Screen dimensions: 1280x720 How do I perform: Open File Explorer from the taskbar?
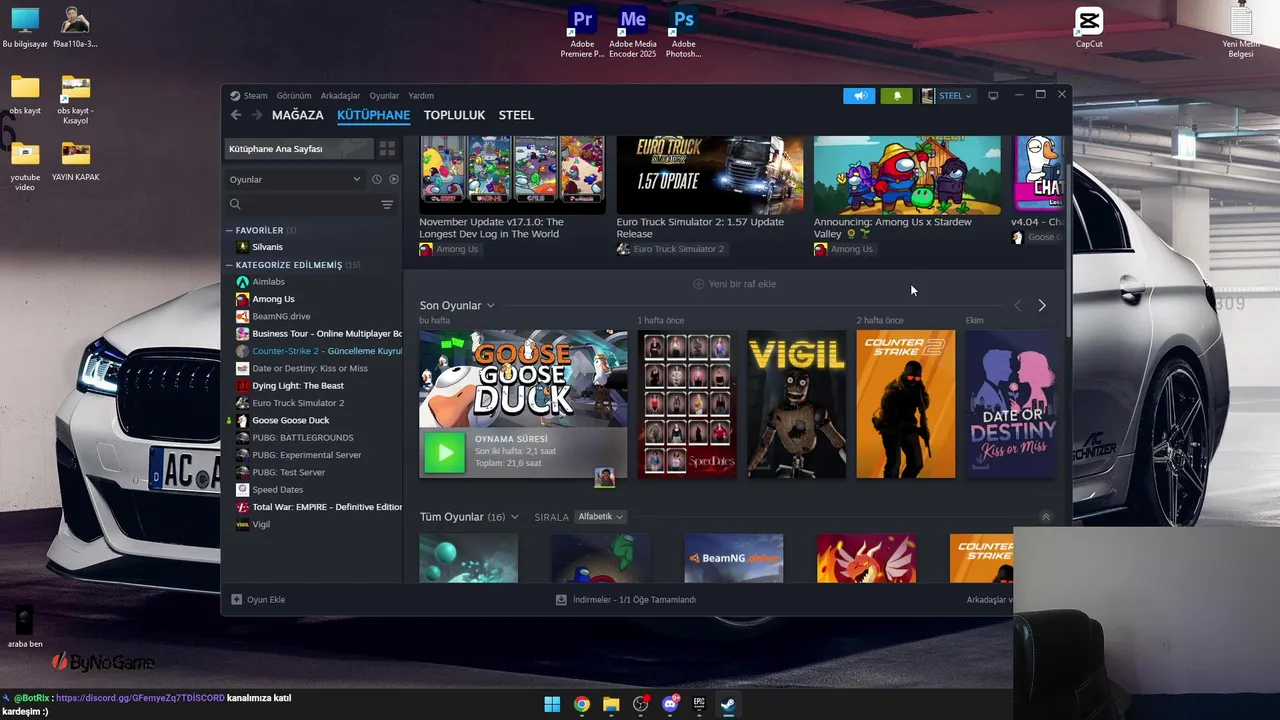coord(611,704)
